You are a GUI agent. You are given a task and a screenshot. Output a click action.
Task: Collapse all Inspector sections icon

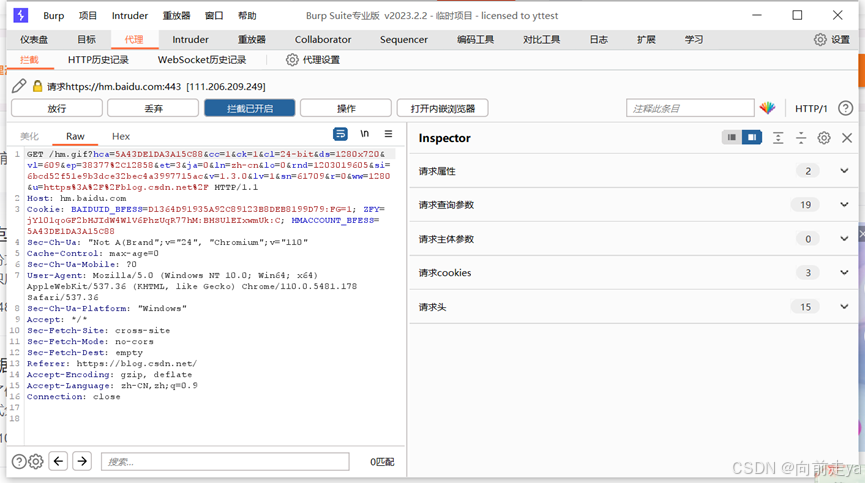pos(801,138)
